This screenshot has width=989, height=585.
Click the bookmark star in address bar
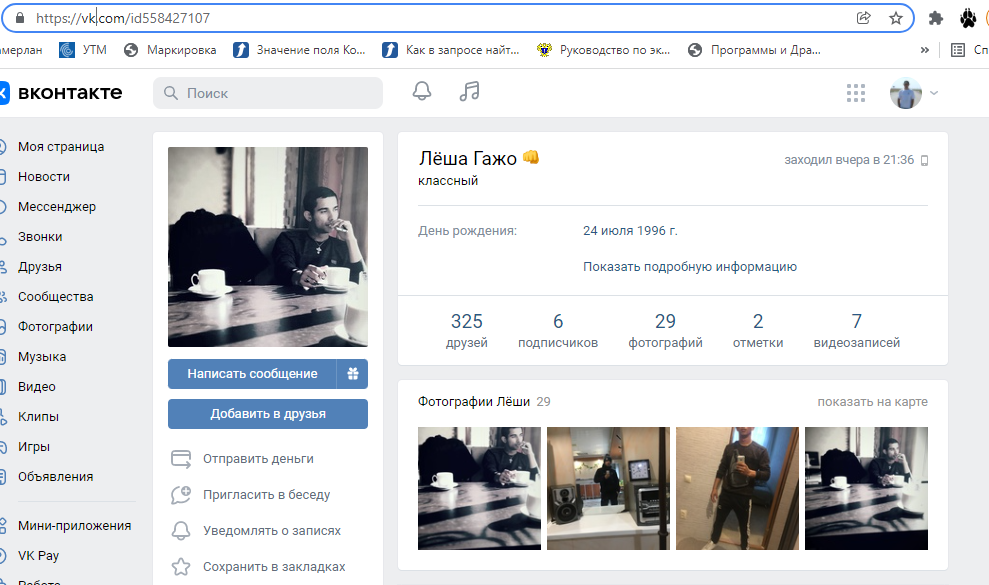point(896,18)
